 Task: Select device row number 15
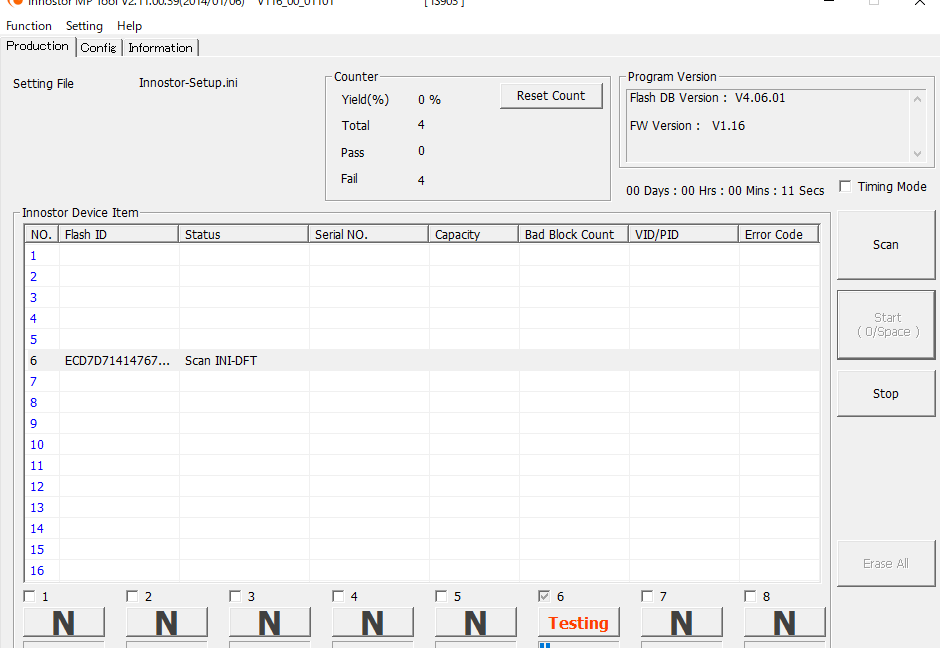pos(422,549)
